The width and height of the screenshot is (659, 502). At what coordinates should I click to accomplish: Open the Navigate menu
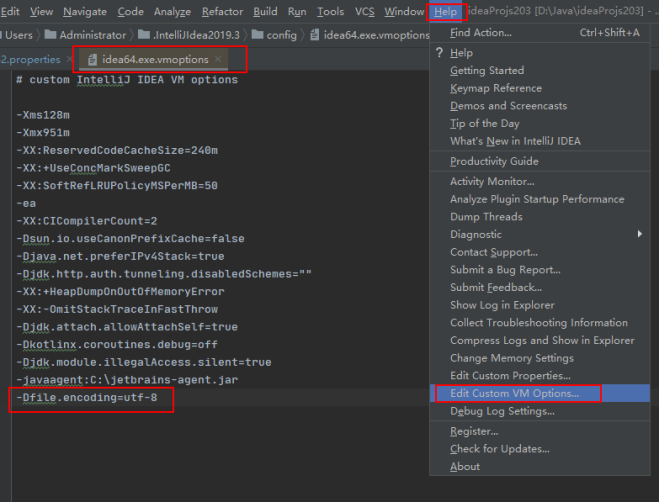(x=85, y=11)
